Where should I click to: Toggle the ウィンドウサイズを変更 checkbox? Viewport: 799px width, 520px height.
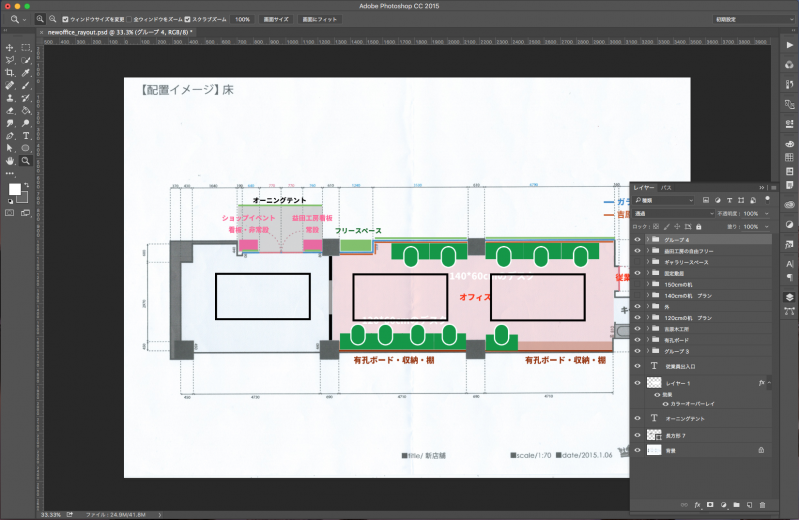click(65, 19)
